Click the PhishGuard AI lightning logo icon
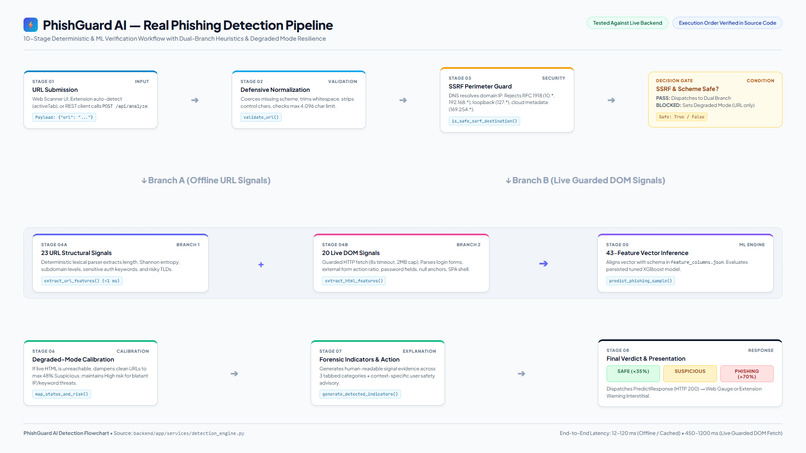This screenshot has height=453, width=806. (x=30, y=25)
